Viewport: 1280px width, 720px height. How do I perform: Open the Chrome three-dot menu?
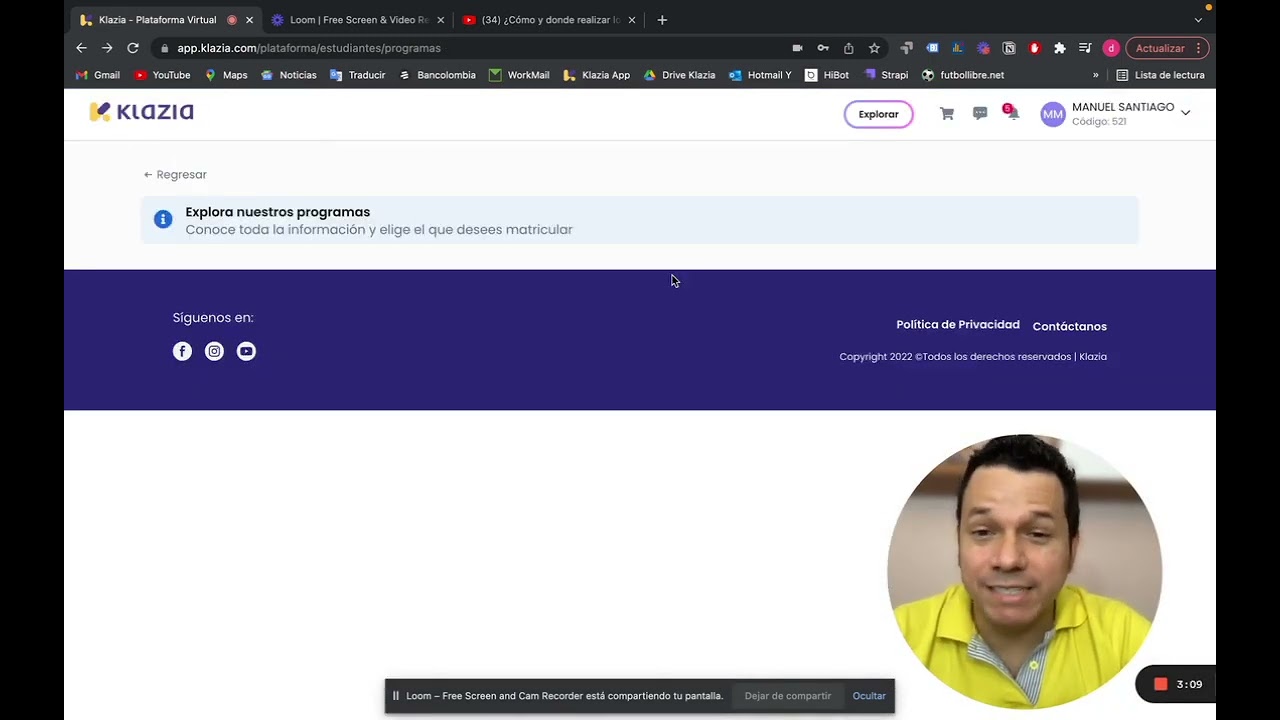click(x=1198, y=48)
